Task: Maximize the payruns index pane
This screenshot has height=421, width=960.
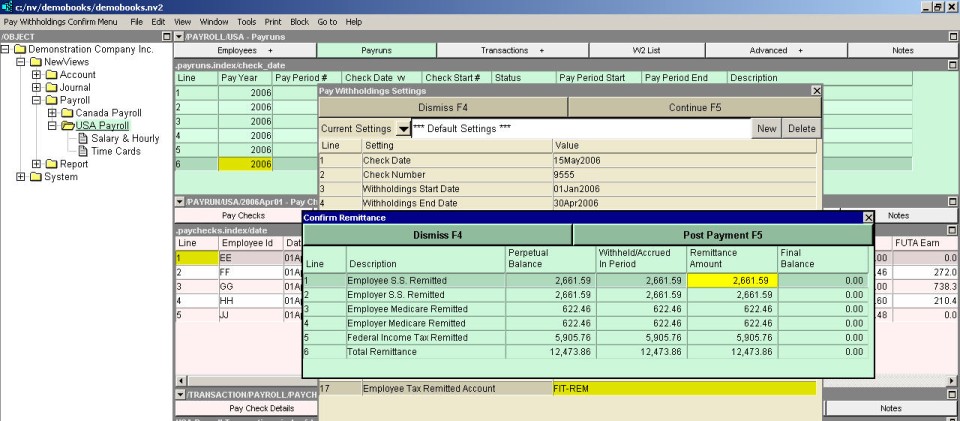Action: (953, 63)
